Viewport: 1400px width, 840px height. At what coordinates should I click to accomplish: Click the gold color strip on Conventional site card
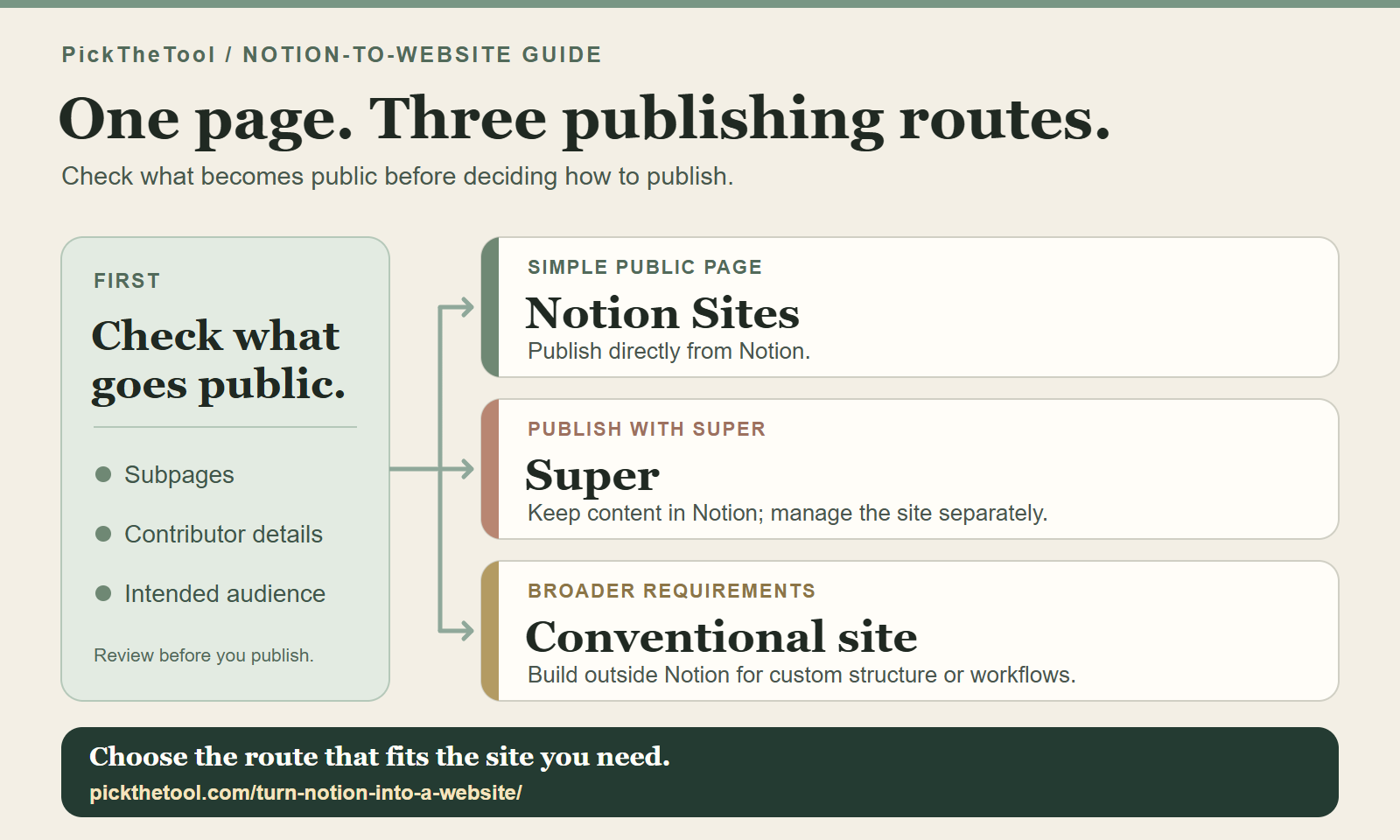pos(490,631)
